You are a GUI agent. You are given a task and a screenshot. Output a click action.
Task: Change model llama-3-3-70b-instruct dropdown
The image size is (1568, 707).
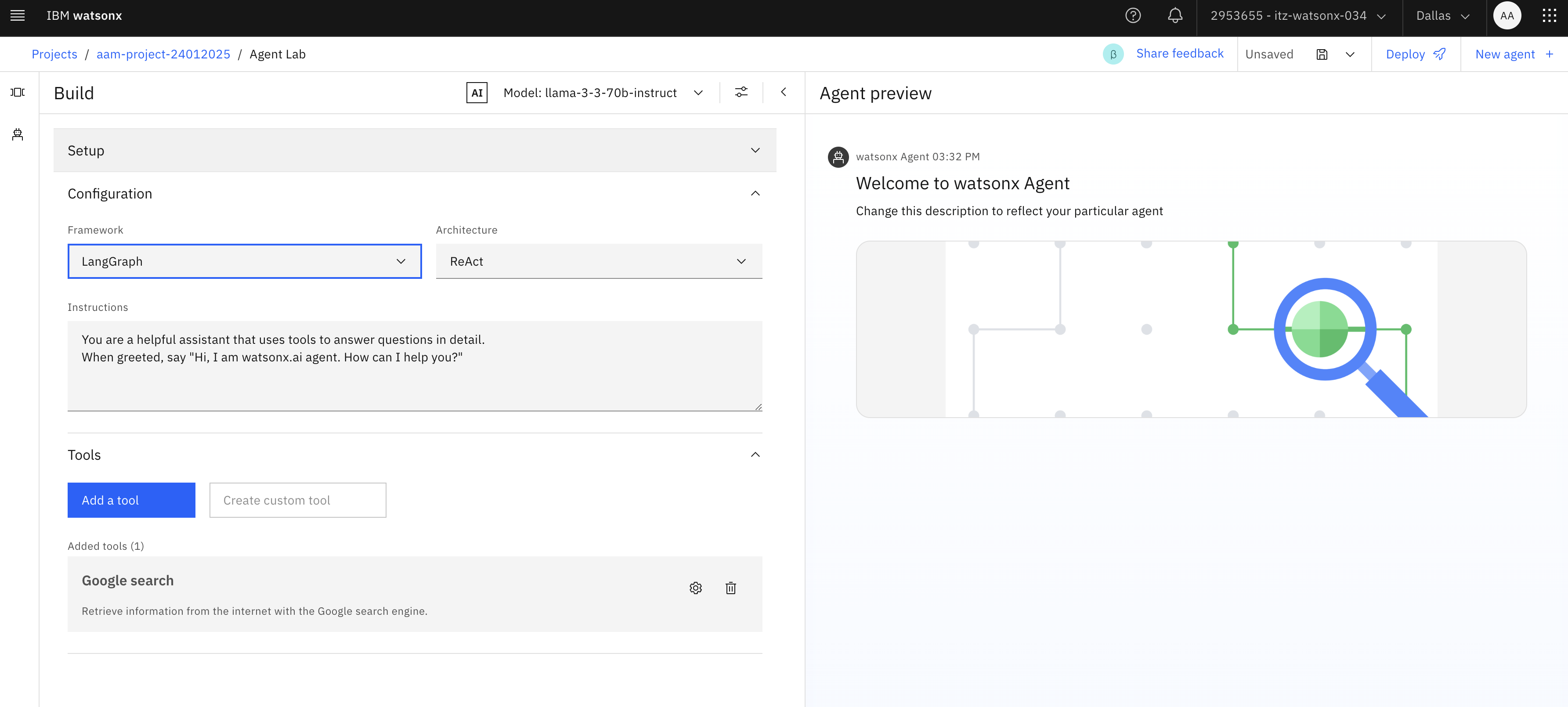tap(603, 93)
